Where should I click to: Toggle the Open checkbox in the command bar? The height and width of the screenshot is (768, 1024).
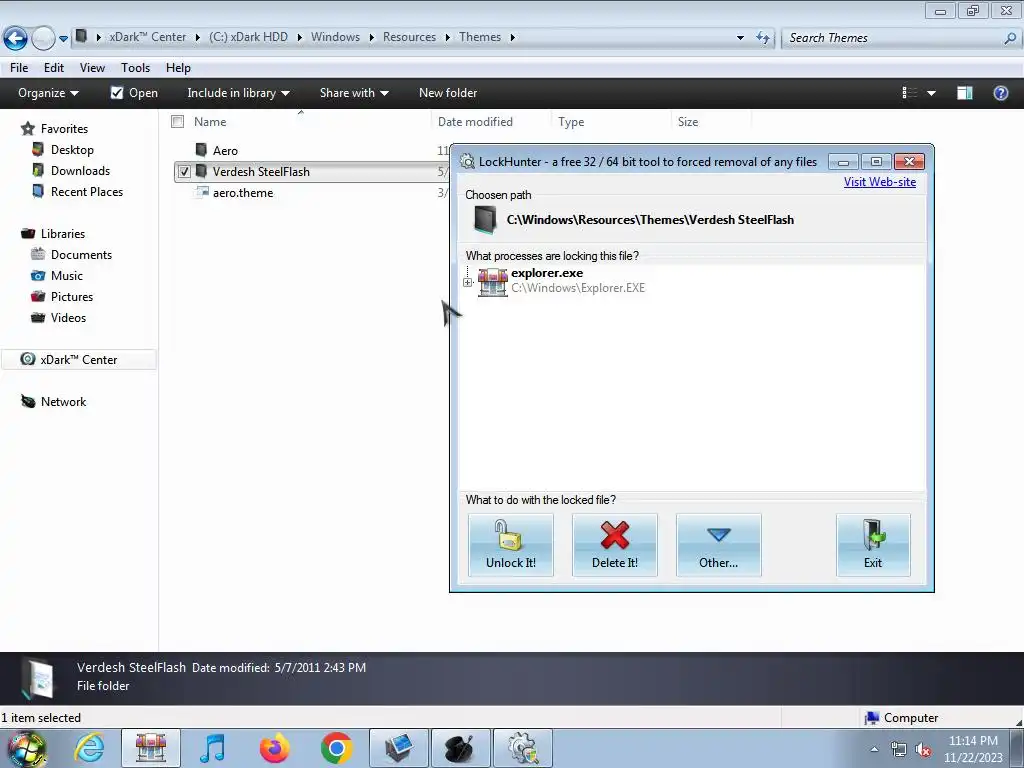tap(117, 93)
